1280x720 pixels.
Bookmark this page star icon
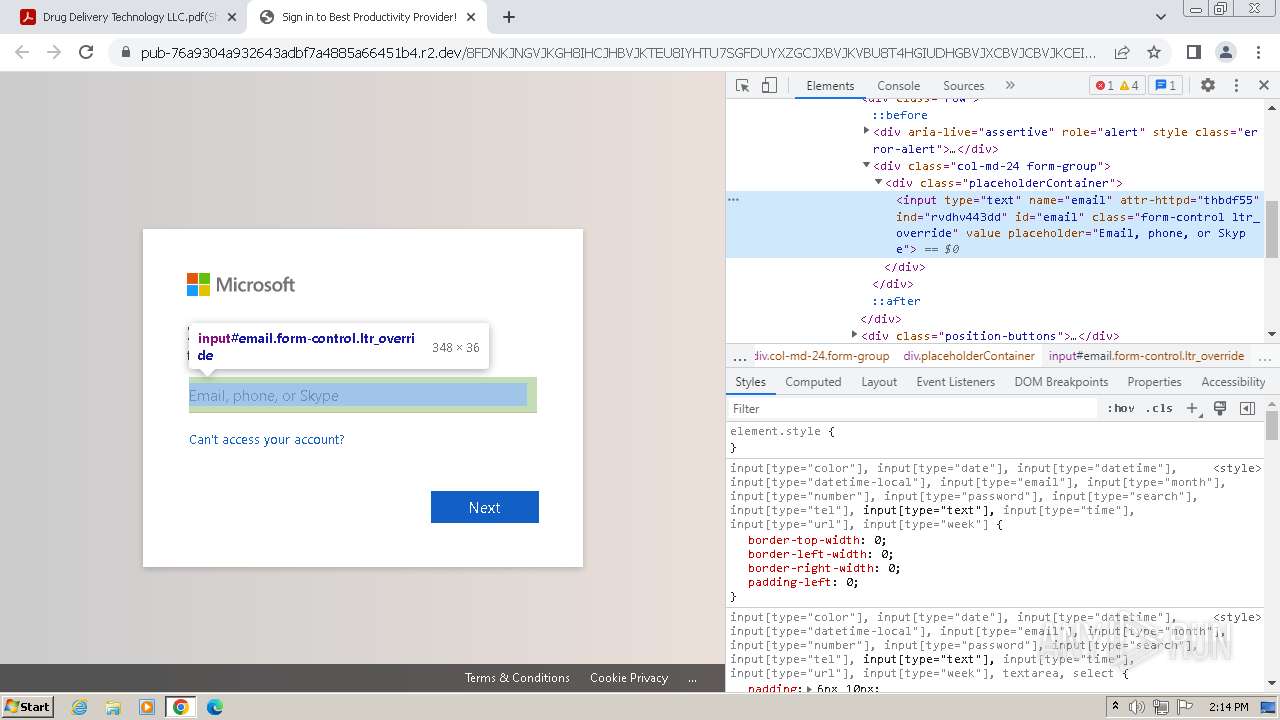1154,52
